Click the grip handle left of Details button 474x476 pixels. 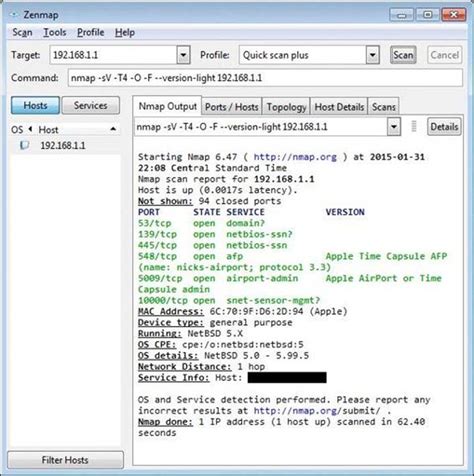pos(414,126)
